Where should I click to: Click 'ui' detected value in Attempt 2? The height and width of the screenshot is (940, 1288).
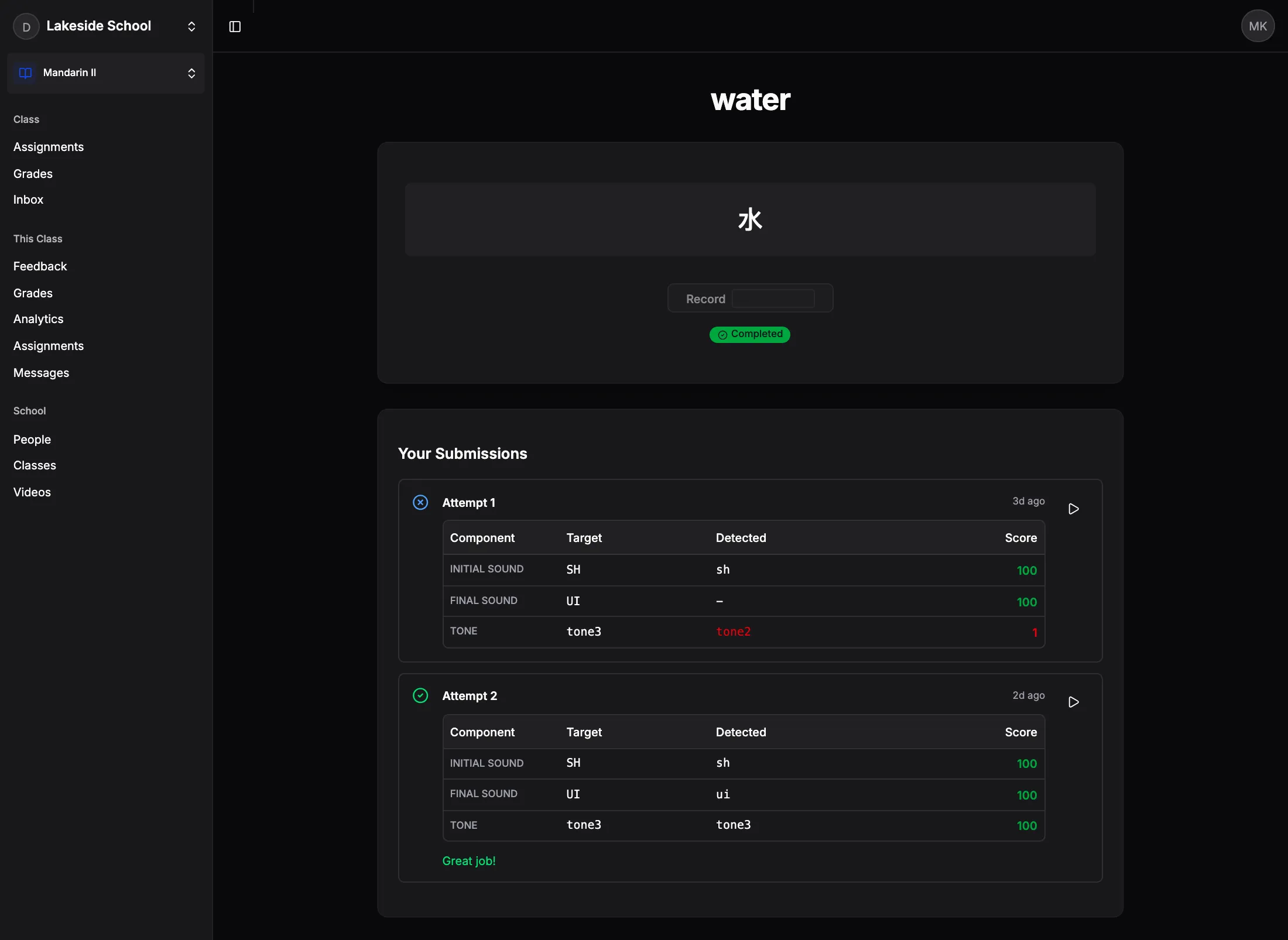722,794
